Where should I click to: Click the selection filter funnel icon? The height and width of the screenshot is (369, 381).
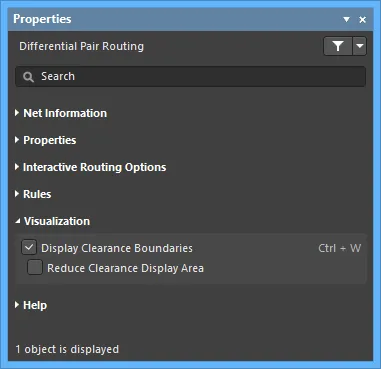tap(338, 46)
